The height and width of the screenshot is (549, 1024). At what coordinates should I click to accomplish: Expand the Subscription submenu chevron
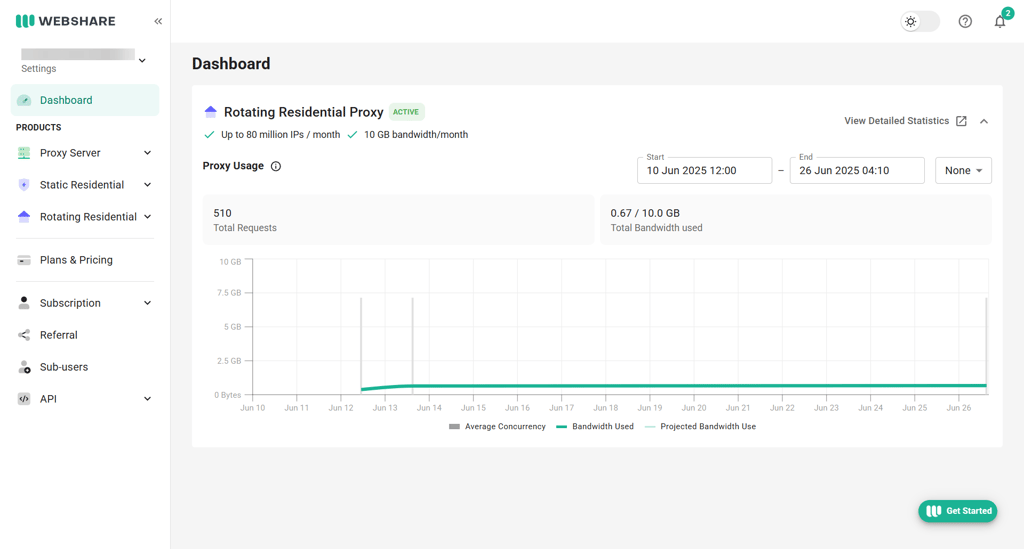(148, 303)
